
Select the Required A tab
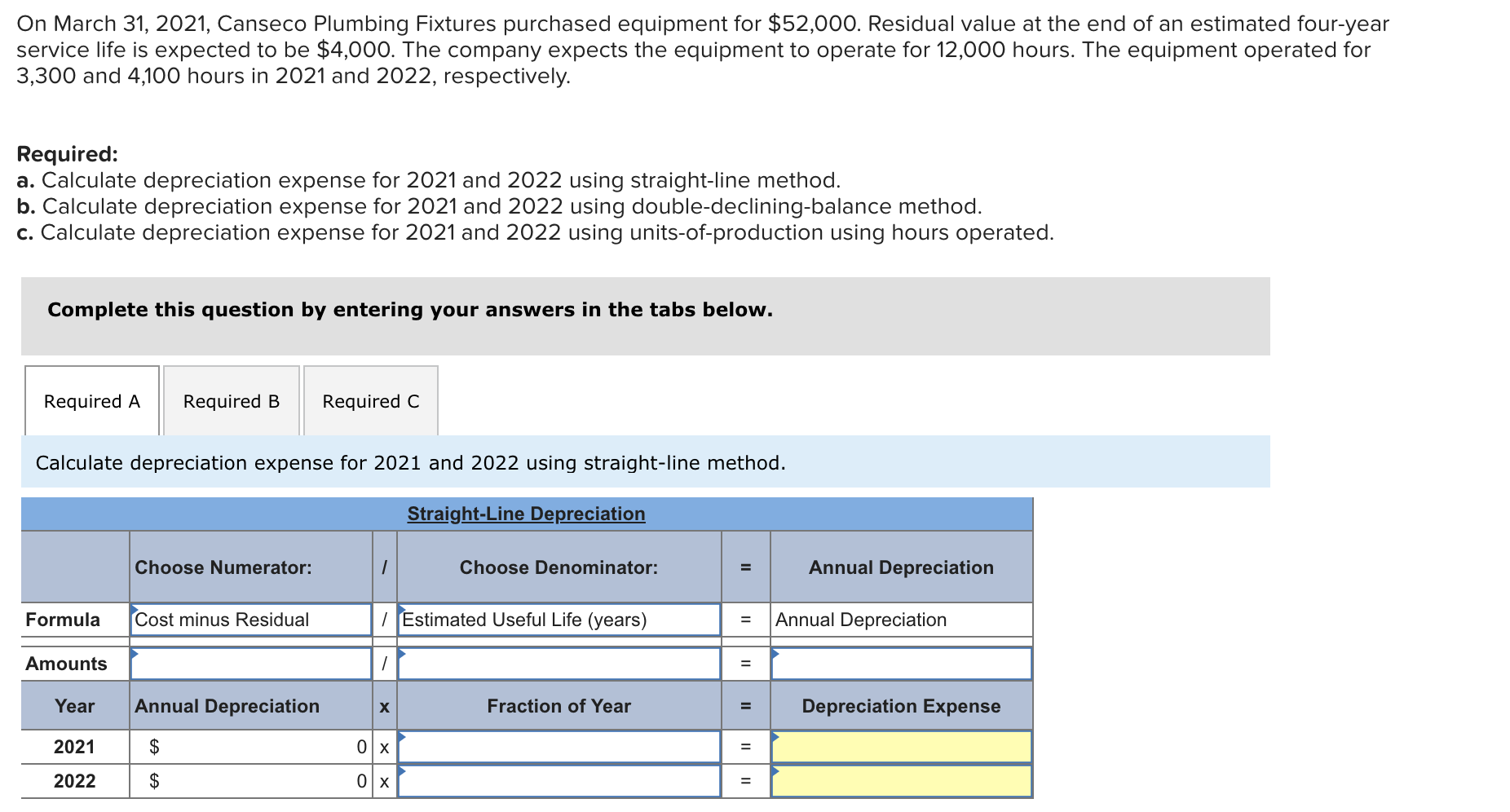(x=91, y=400)
